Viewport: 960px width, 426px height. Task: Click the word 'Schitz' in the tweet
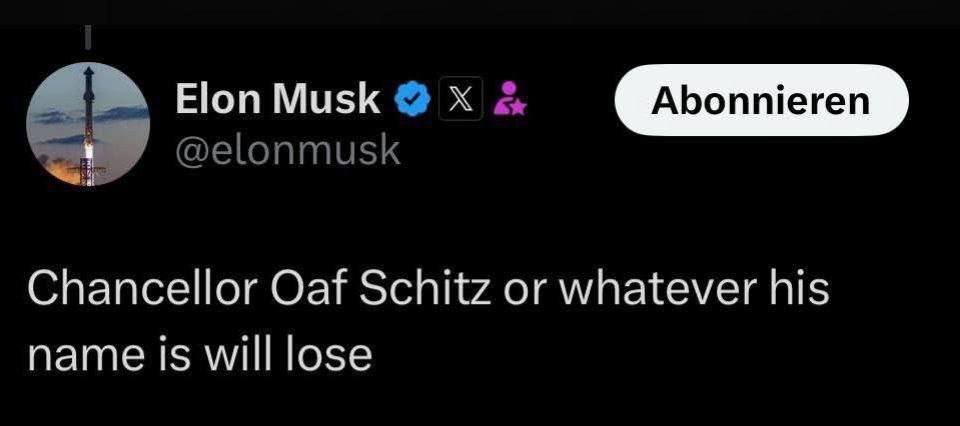(x=427, y=290)
